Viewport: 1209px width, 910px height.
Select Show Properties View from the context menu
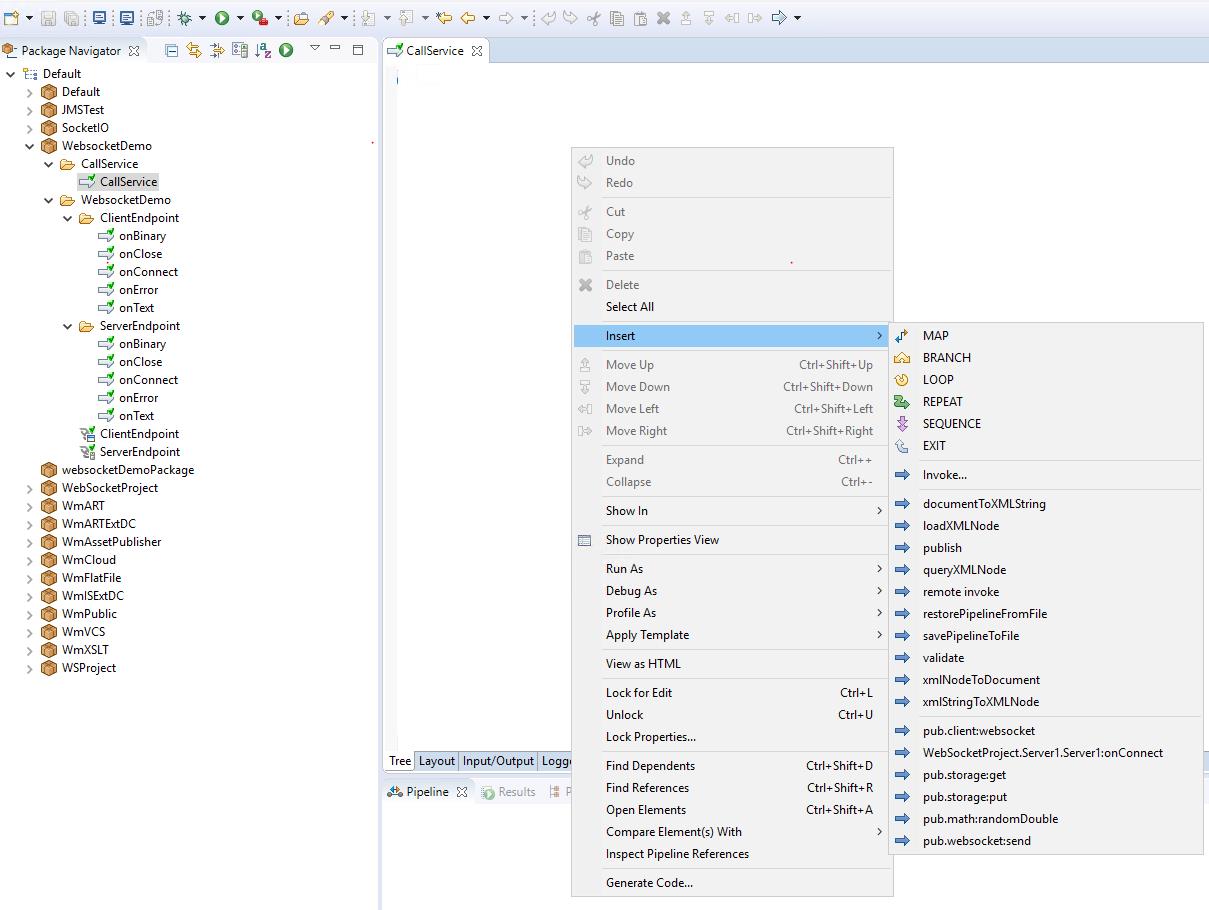pyautogui.click(x=660, y=540)
